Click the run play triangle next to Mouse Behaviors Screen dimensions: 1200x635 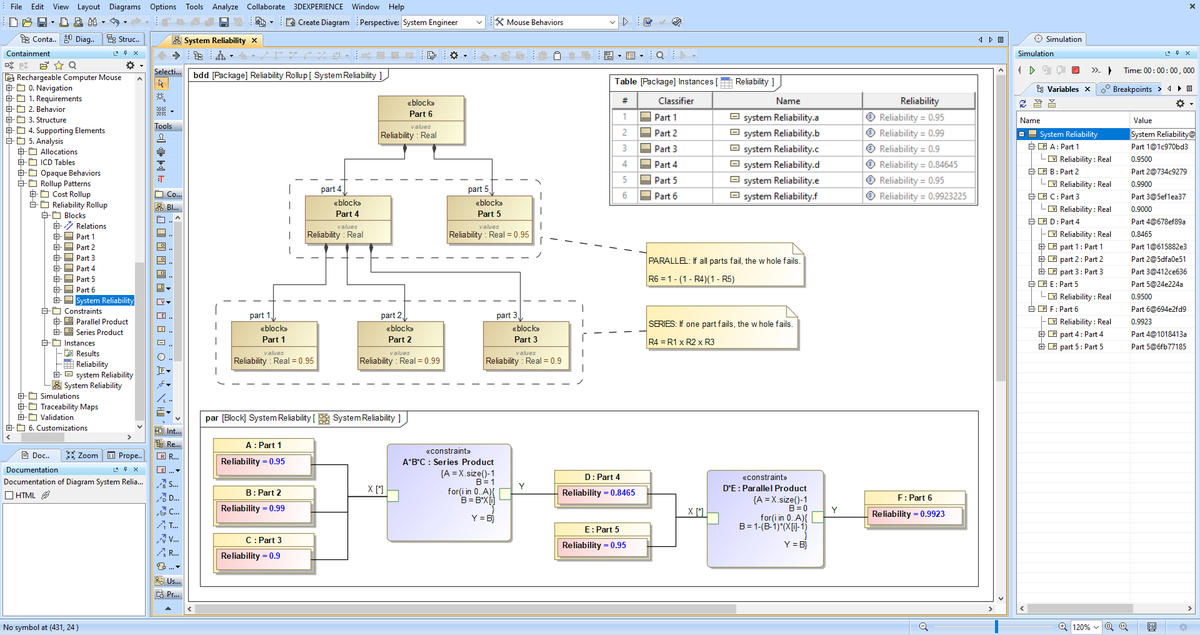[x=626, y=22]
